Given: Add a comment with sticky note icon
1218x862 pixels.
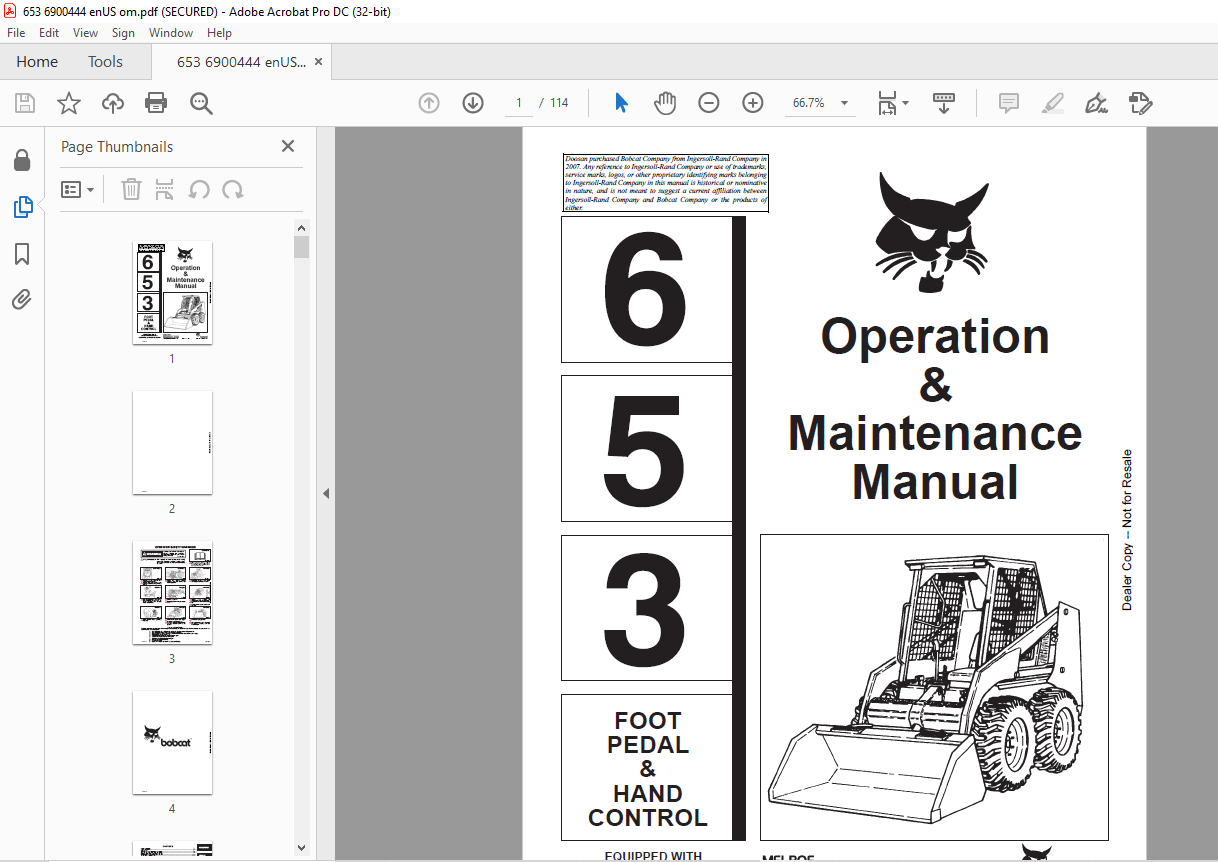Looking at the screenshot, I should (1009, 103).
